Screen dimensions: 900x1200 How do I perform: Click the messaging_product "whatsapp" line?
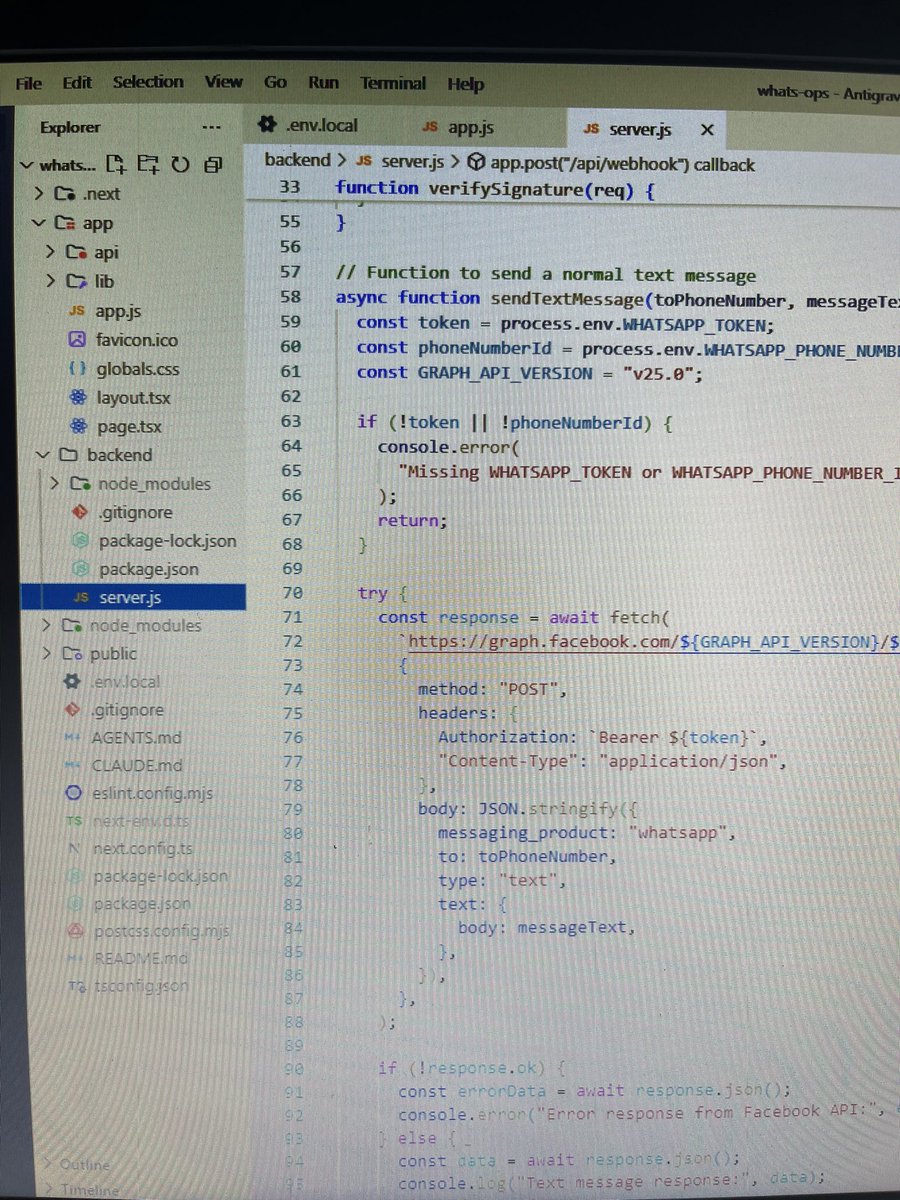click(586, 832)
